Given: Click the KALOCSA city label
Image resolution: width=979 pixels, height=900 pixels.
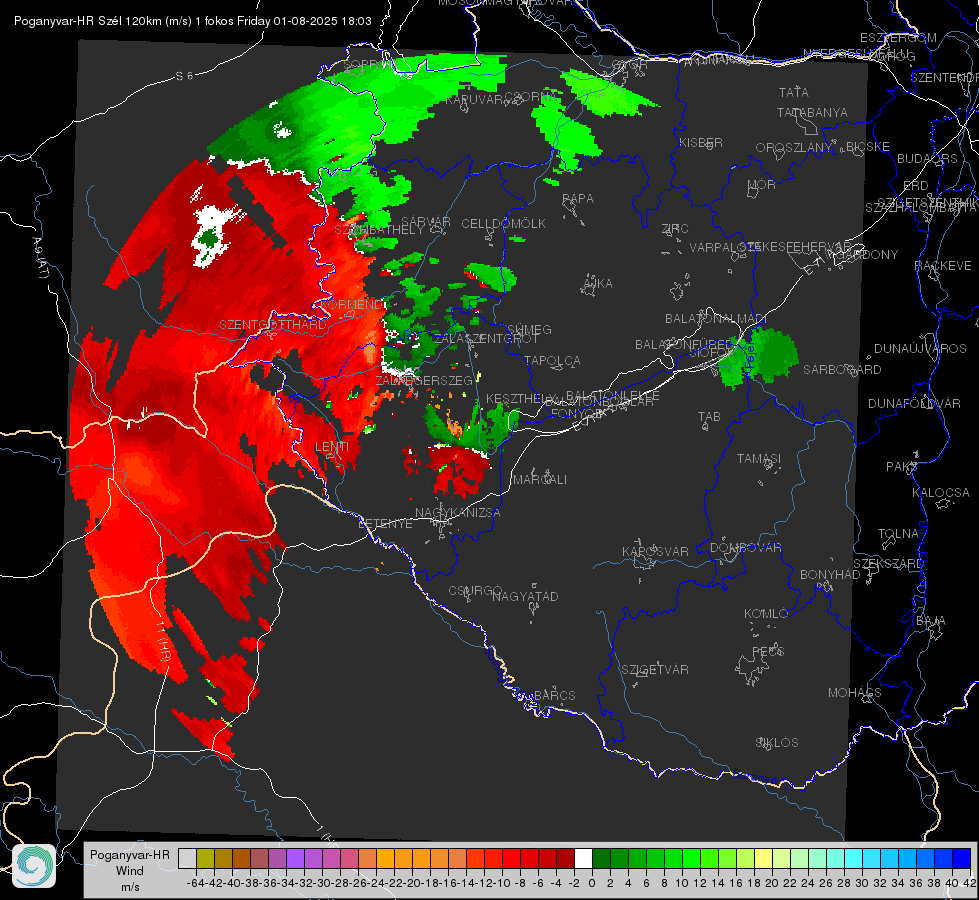Looking at the screenshot, I should 940,493.
